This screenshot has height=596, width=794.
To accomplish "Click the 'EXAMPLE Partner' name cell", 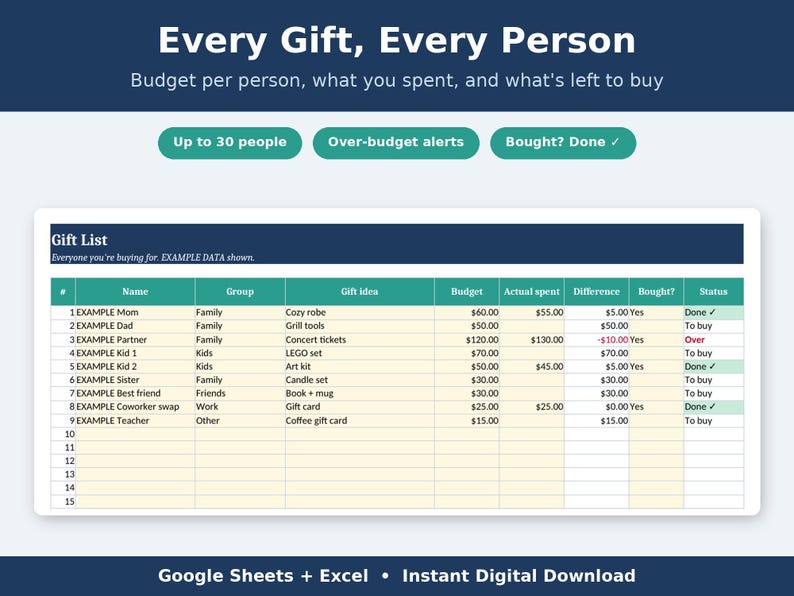I will pyautogui.click(x=135, y=340).
